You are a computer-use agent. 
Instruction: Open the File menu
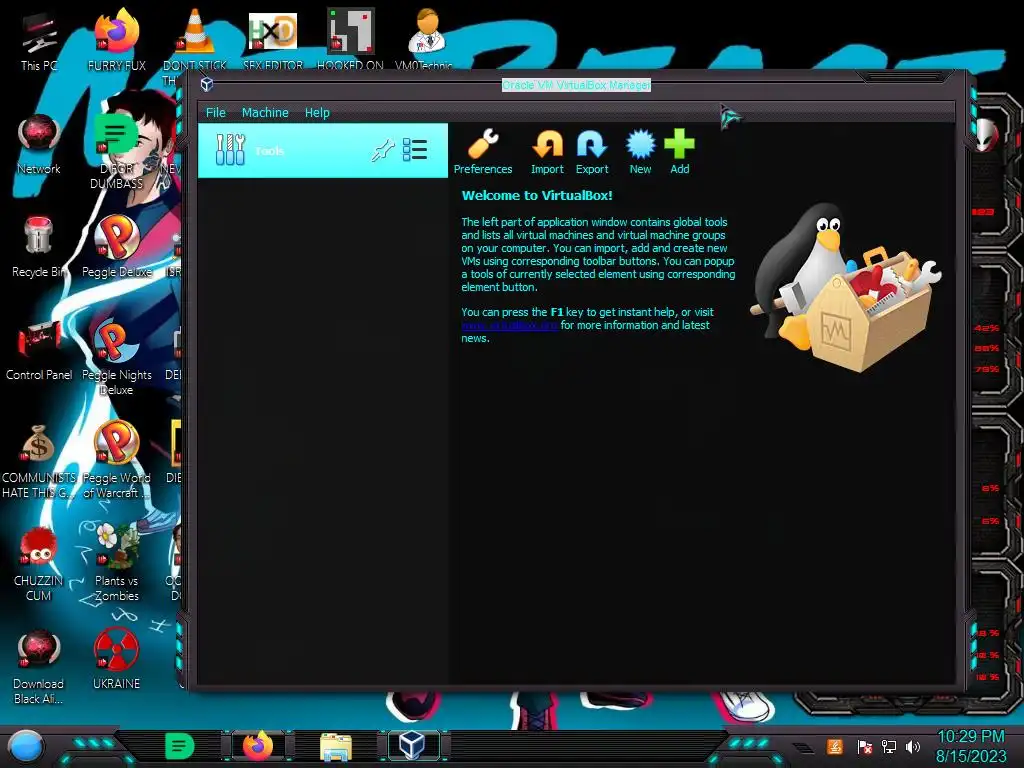pyautogui.click(x=216, y=112)
